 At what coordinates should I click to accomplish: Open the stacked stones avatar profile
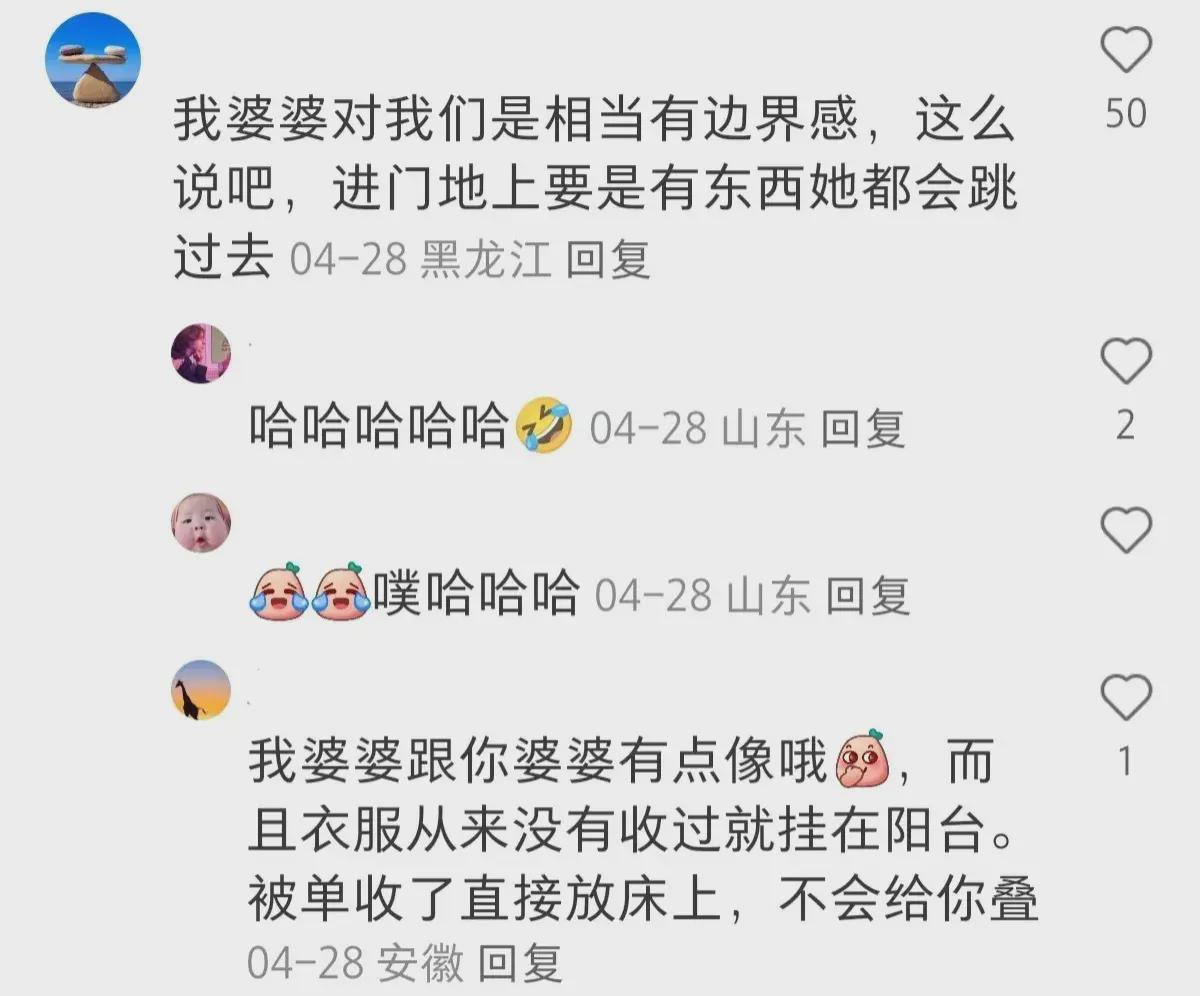coord(93,61)
